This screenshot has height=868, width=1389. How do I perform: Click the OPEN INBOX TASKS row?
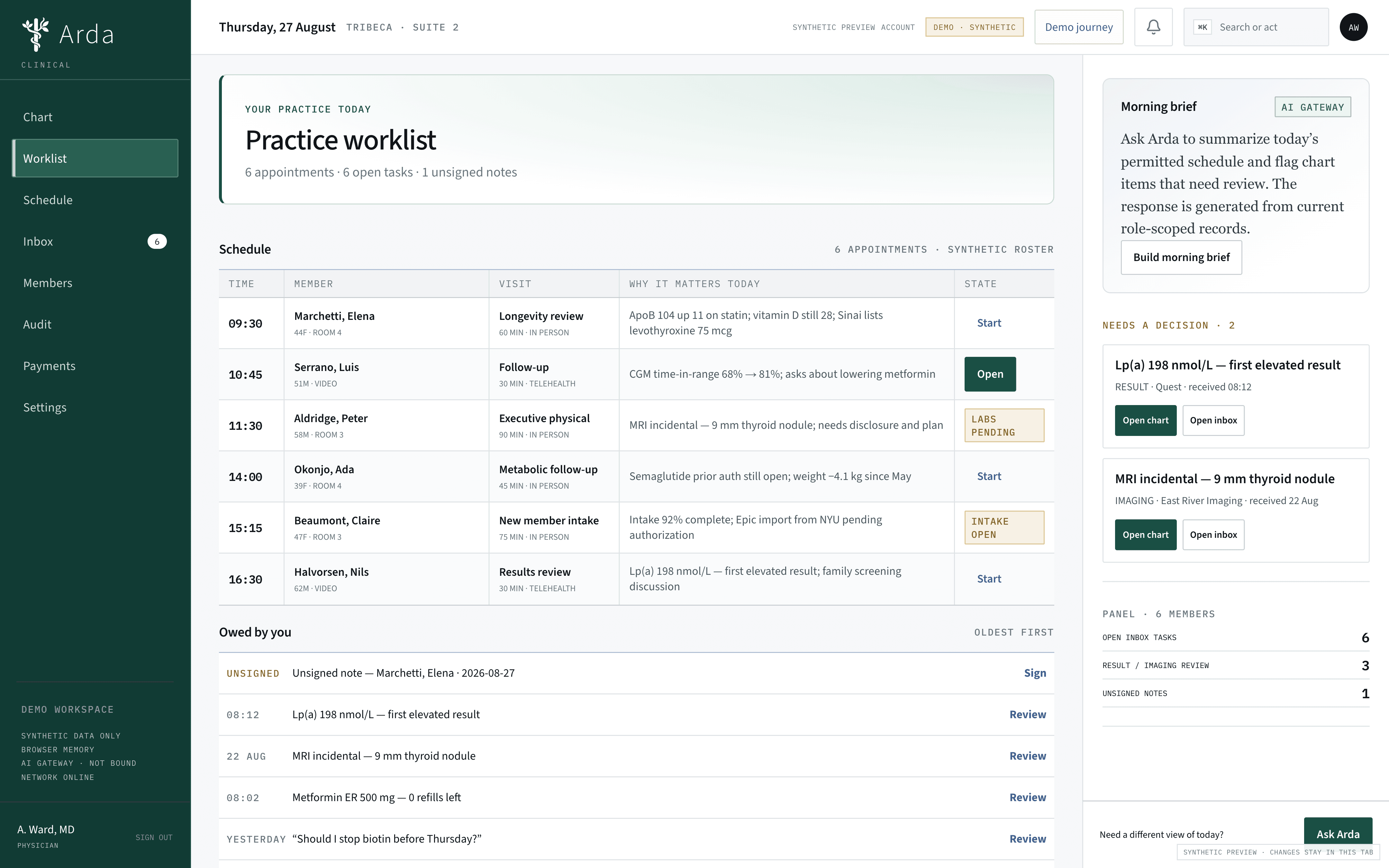1235,638
